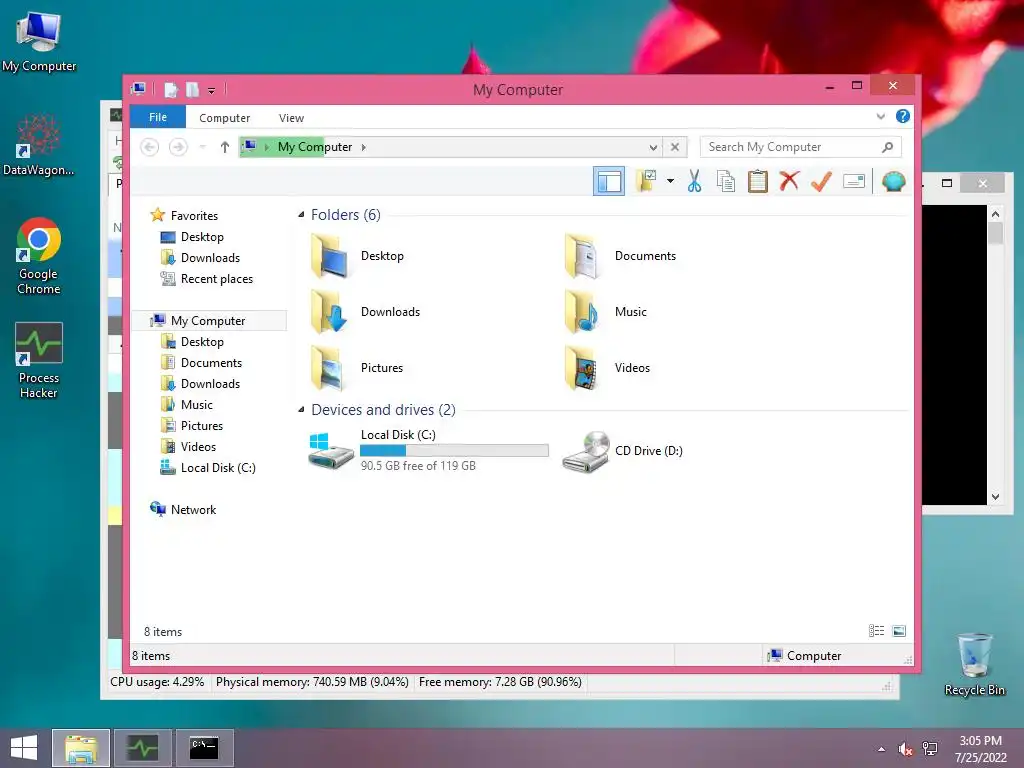Select Pictures in the navigation tree
Image resolution: width=1024 pixels, height=768 pixels.
point(202,426)
